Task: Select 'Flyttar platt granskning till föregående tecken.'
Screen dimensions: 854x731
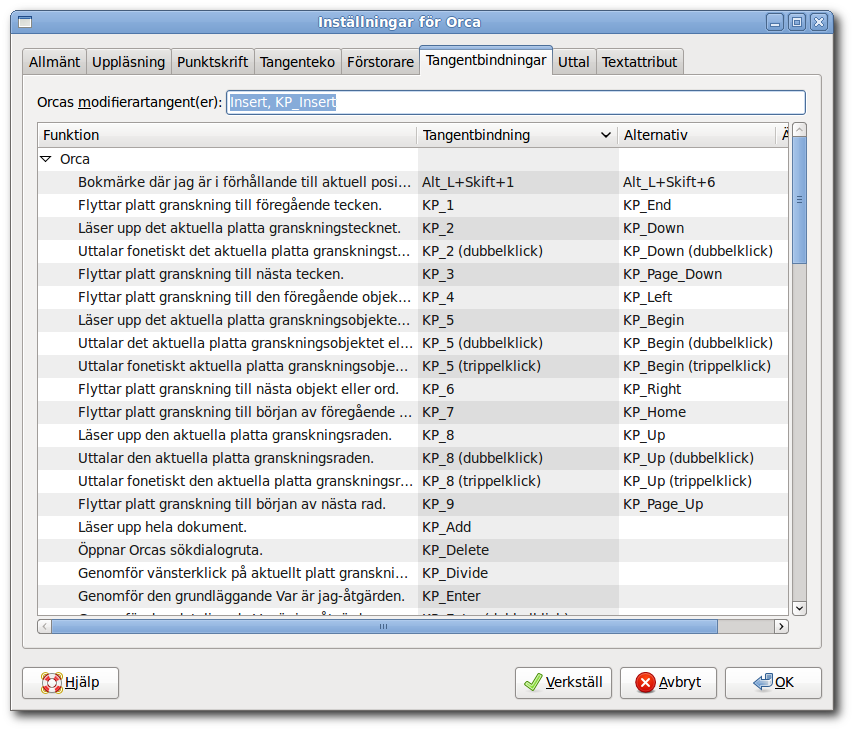Action: (x=413, y=205)
